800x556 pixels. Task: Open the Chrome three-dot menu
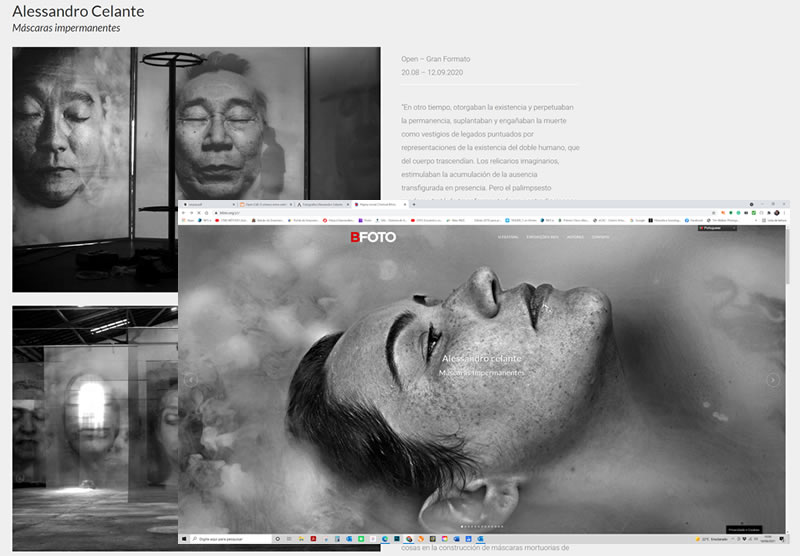click(x=784, y=213)
